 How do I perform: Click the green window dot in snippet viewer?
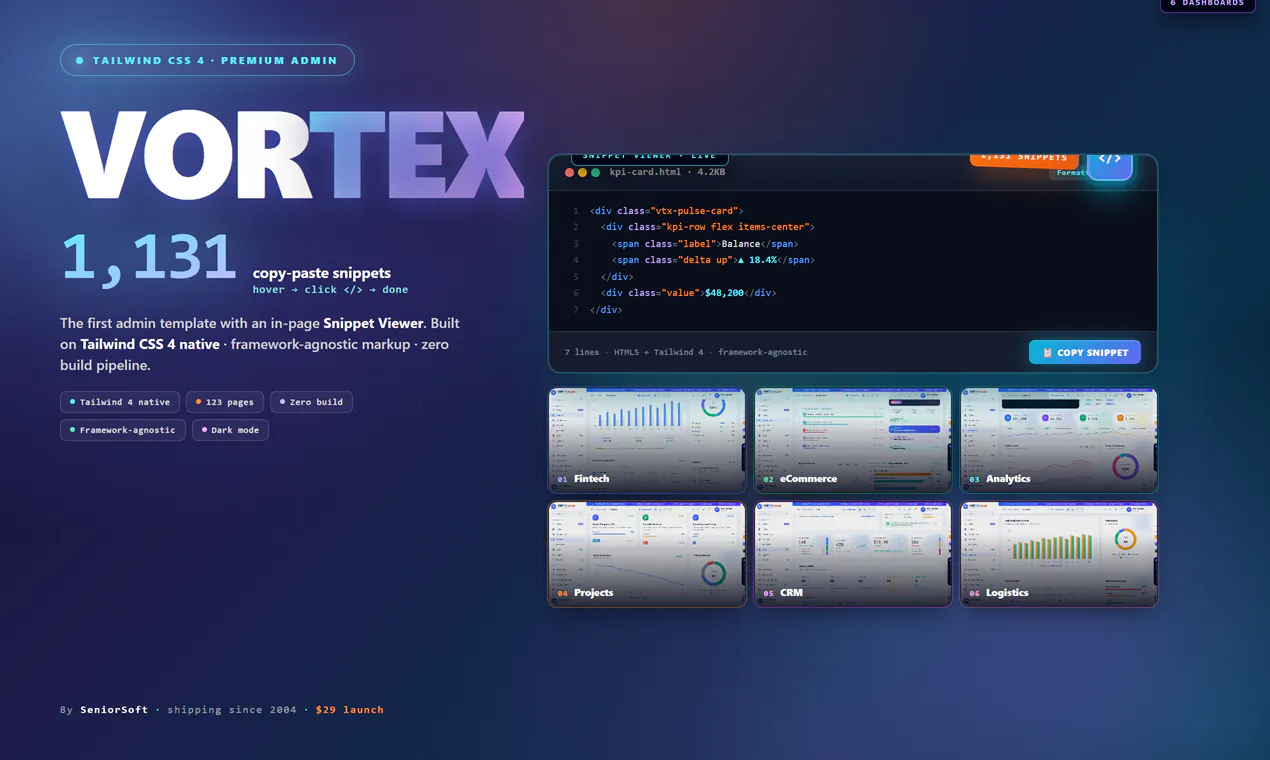coord(595,173)
